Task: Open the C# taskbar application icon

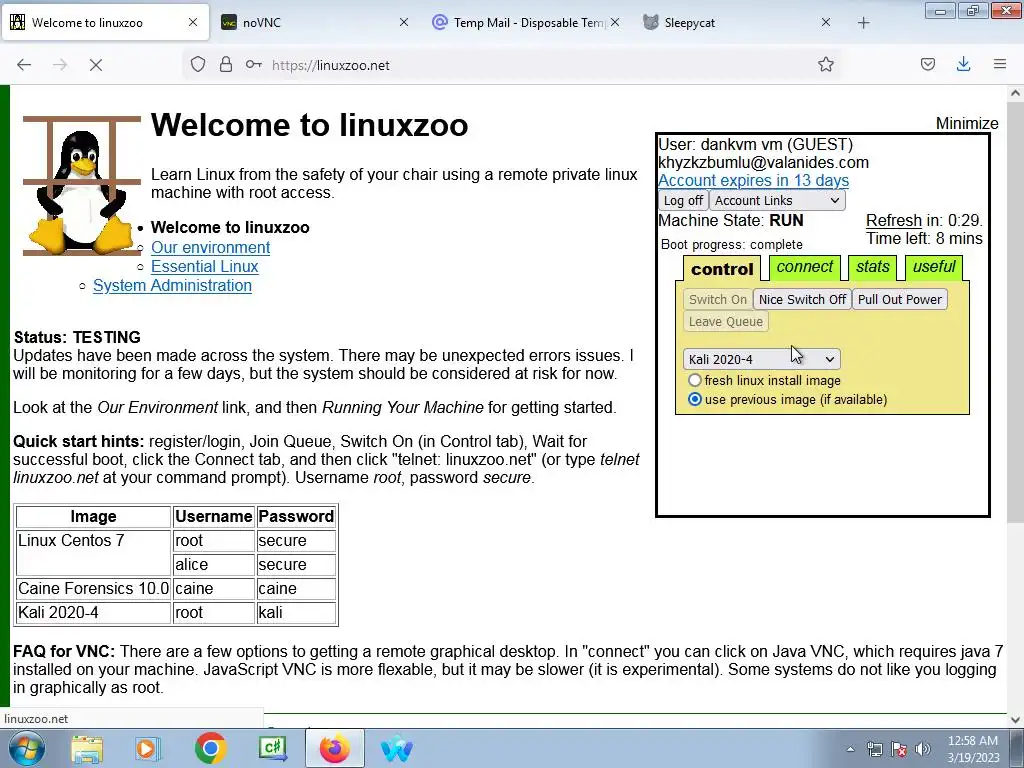Action: coord(273,749)
